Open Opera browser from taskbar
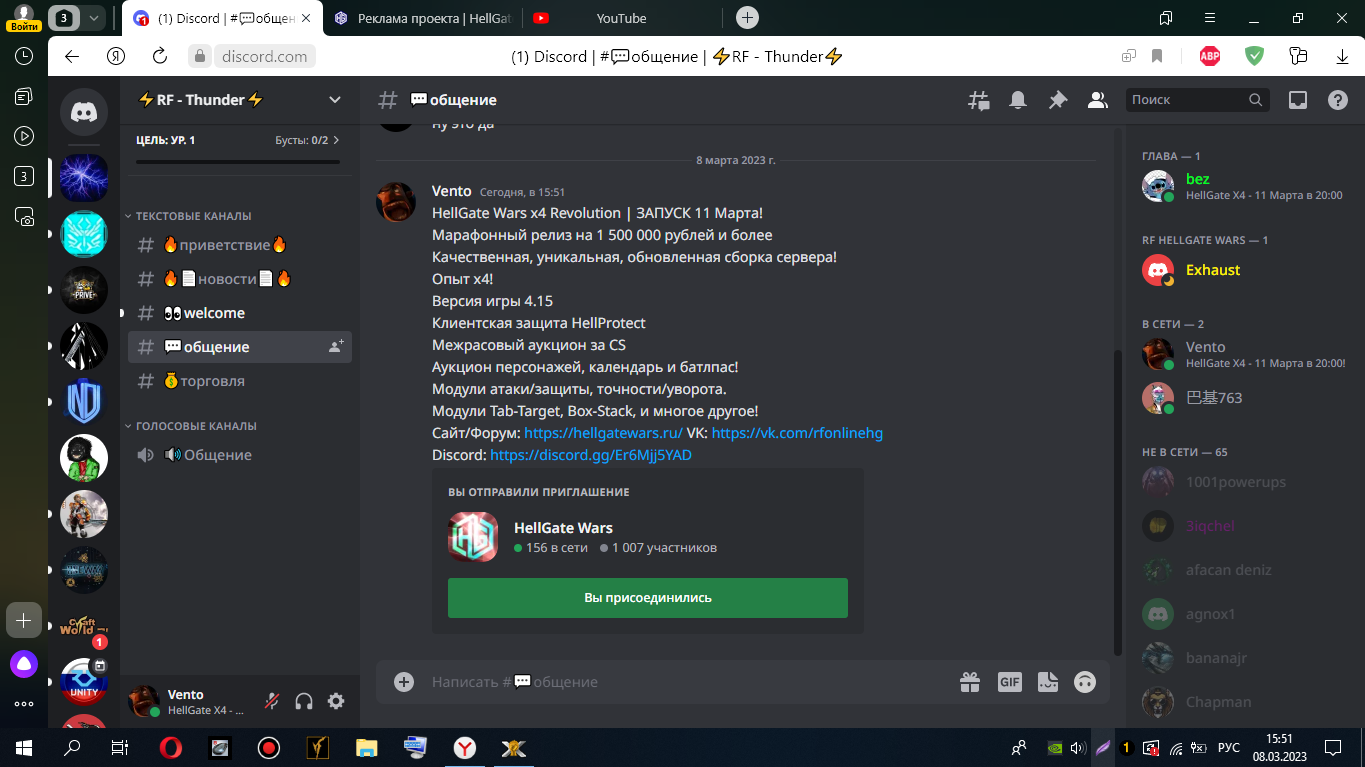 171,747
